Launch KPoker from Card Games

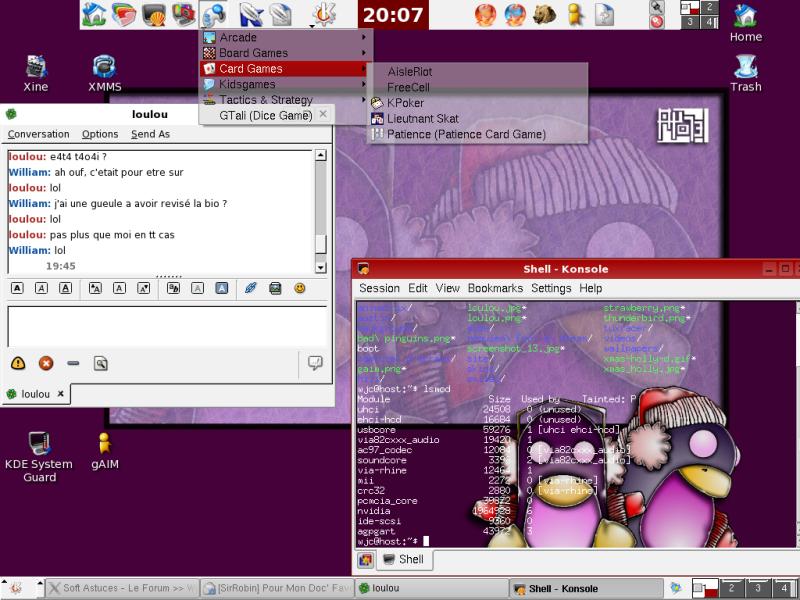point(478,103)
